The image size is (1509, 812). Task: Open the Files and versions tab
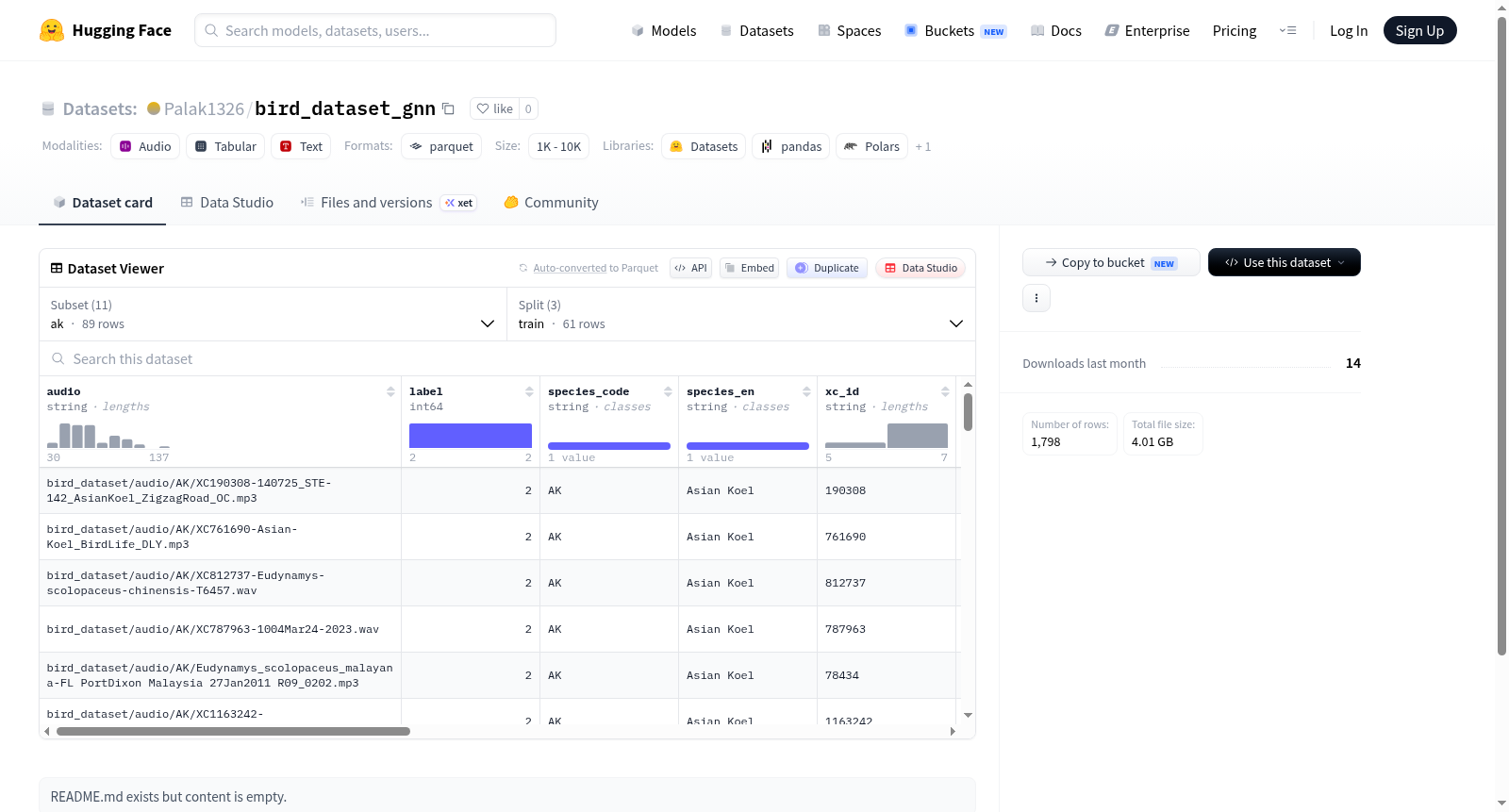point(389,203)
